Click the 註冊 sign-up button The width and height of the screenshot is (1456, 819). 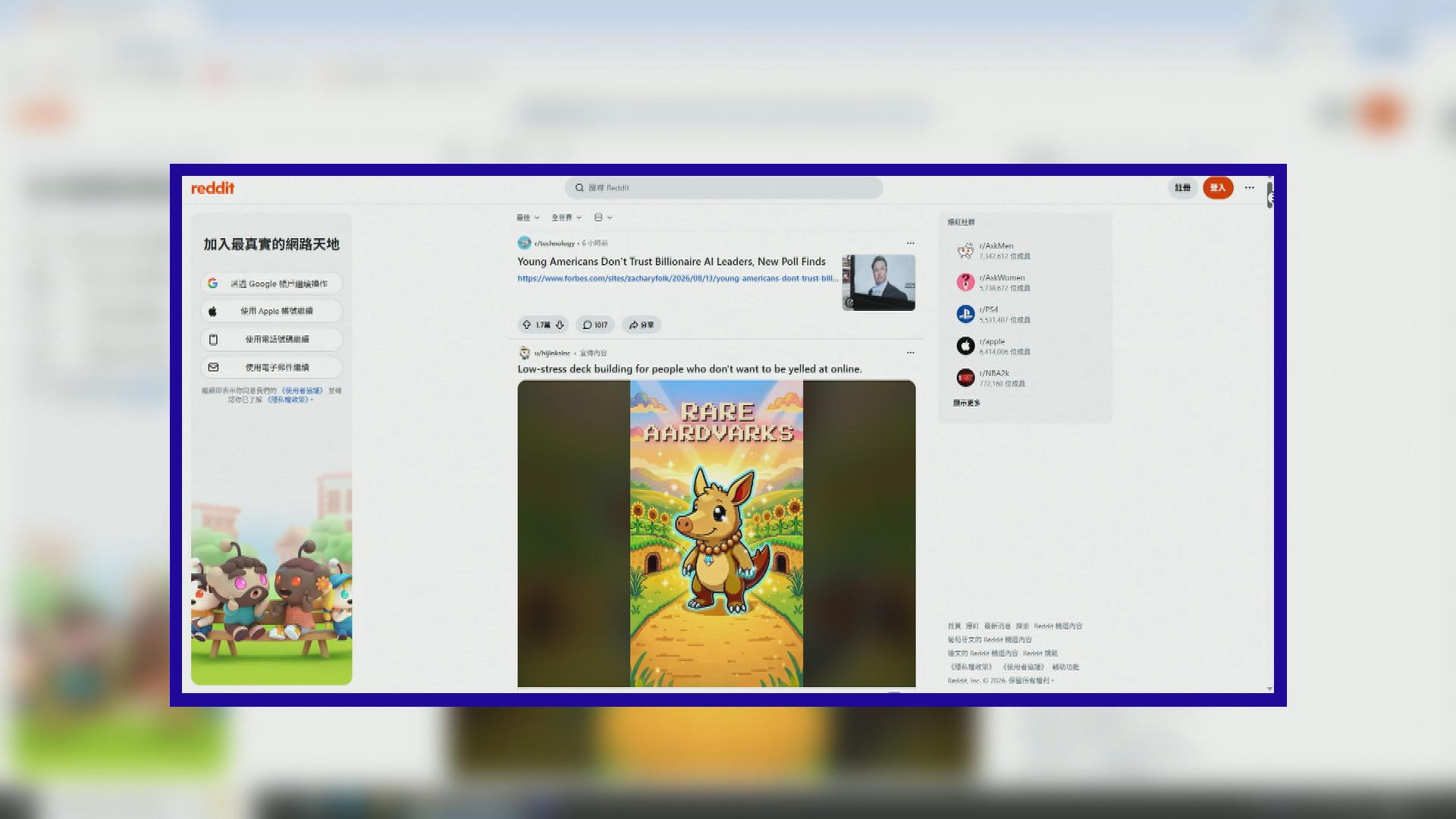tap(1182, 188)
